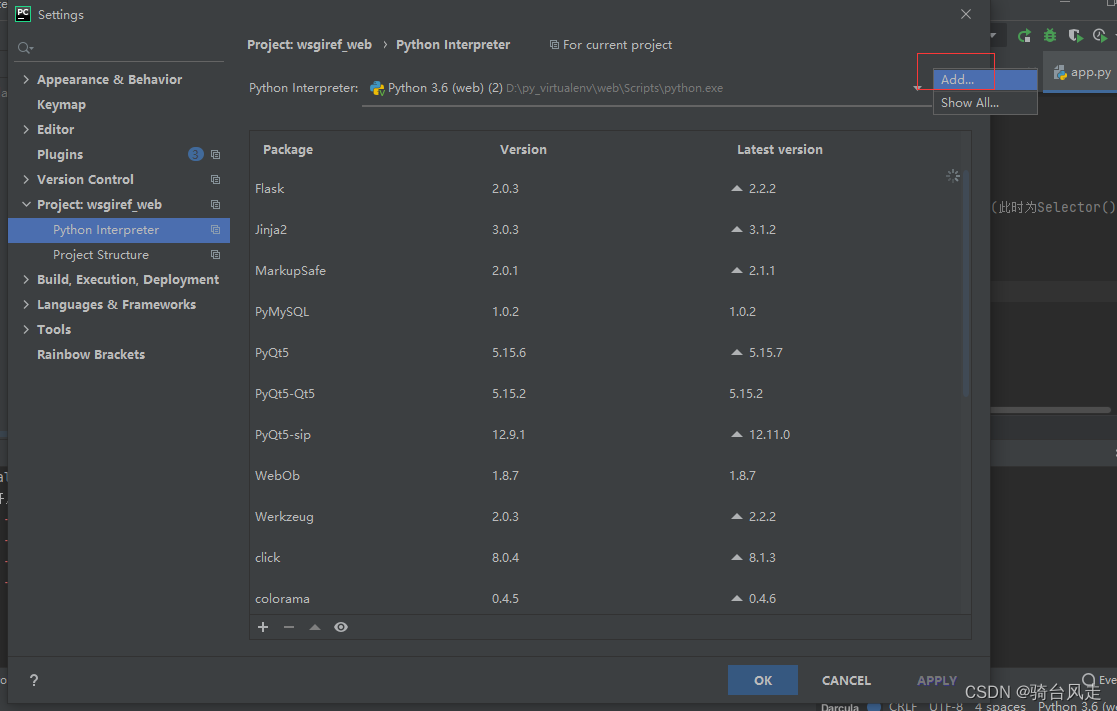The width and height of the screenshot is (1117, 711).
Task: Open the Python Interpreter dropdown arrow
Action: coord(918,88)
